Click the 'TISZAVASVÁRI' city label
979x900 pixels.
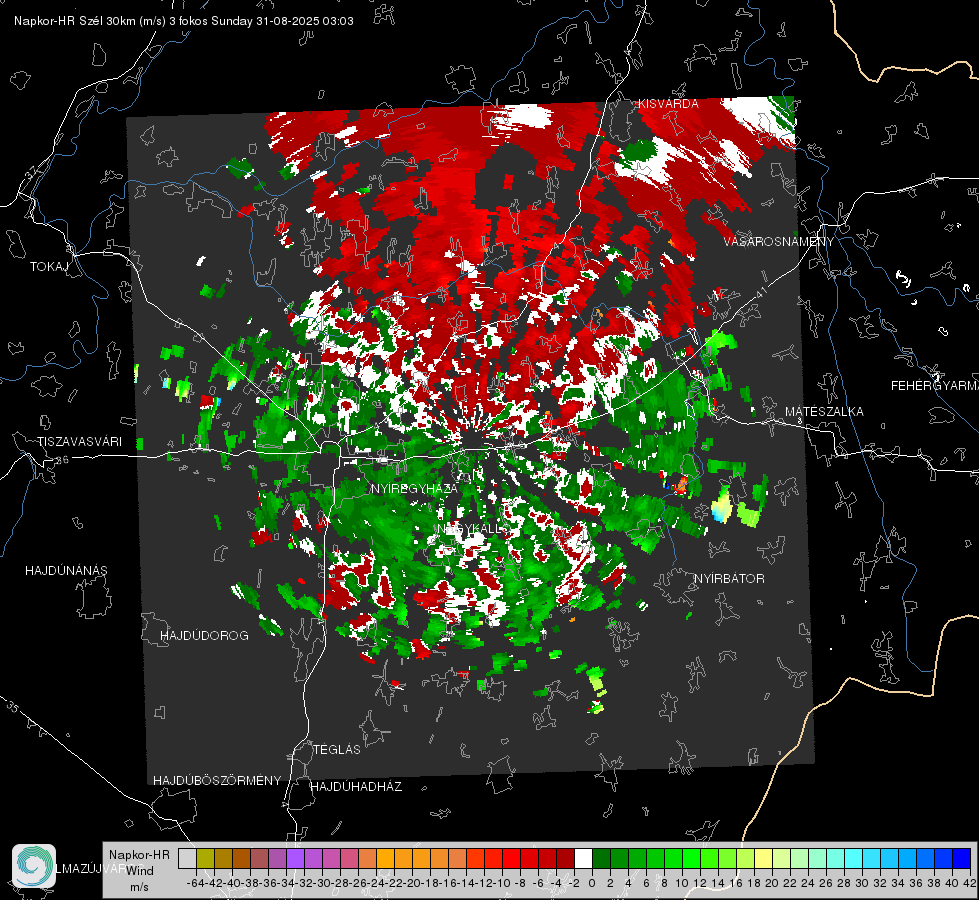tap(79, 442)
